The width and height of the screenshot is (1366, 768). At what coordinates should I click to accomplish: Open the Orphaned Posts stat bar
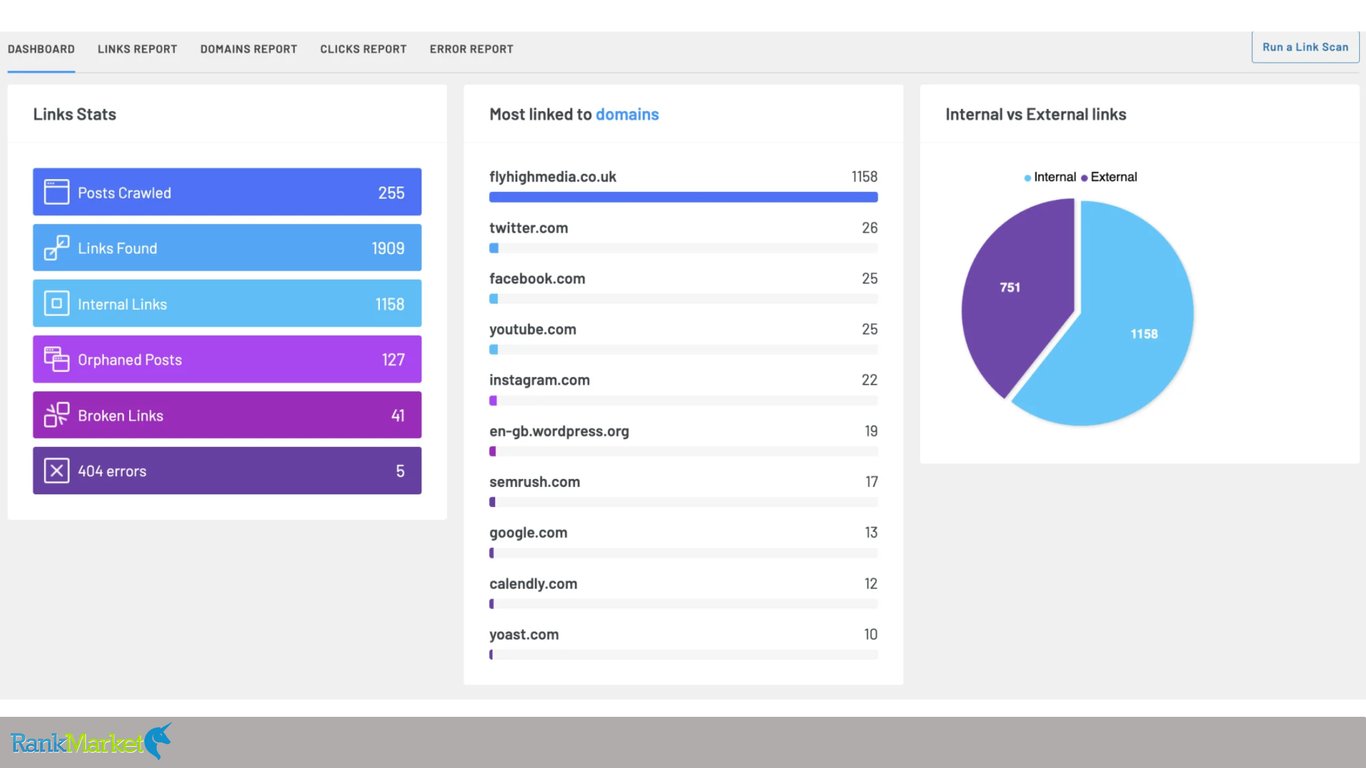[x=227, y=359]
